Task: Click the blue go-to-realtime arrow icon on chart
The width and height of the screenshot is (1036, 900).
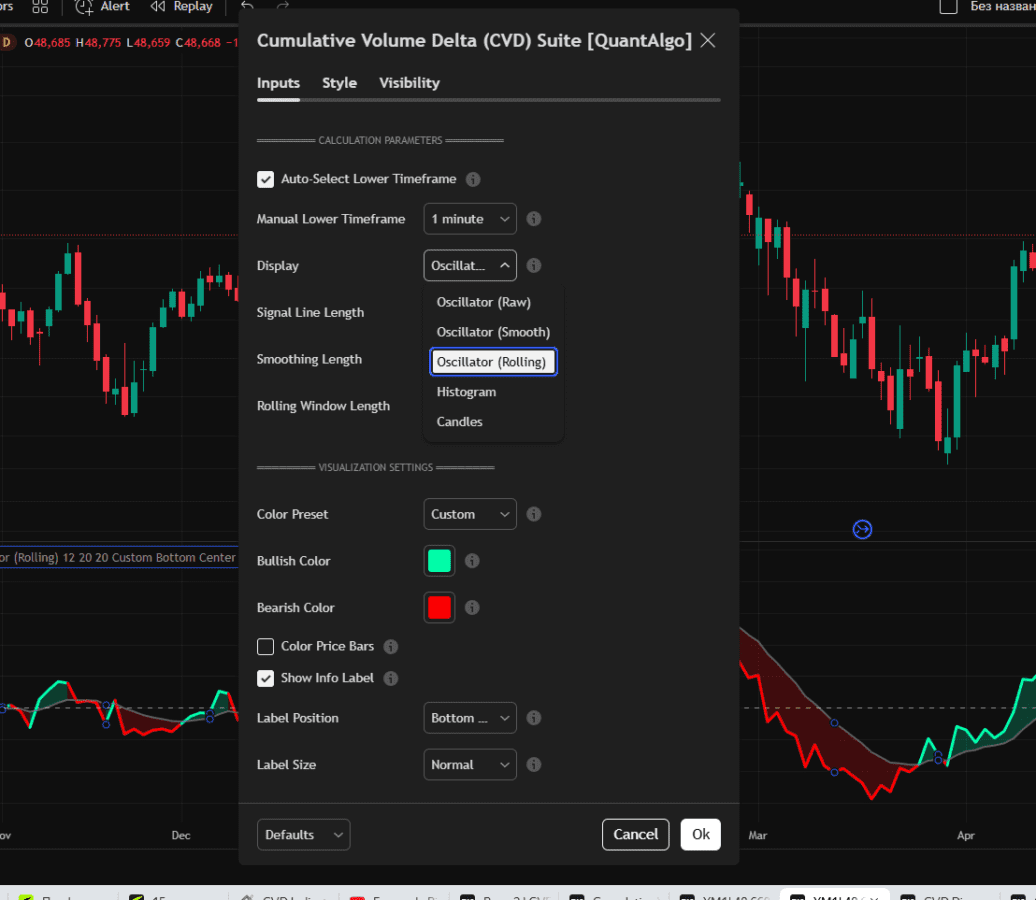Action: tap(862, 529)
